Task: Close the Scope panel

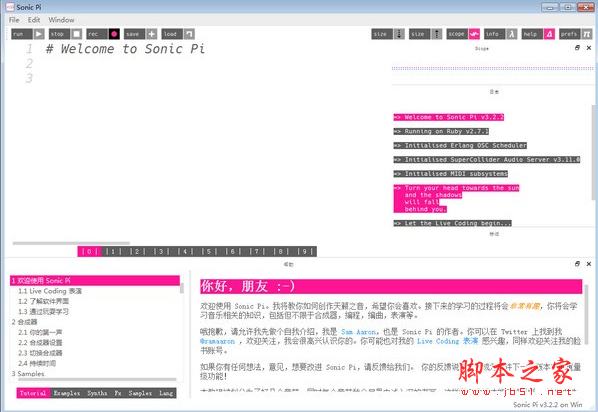Action: 589,48
